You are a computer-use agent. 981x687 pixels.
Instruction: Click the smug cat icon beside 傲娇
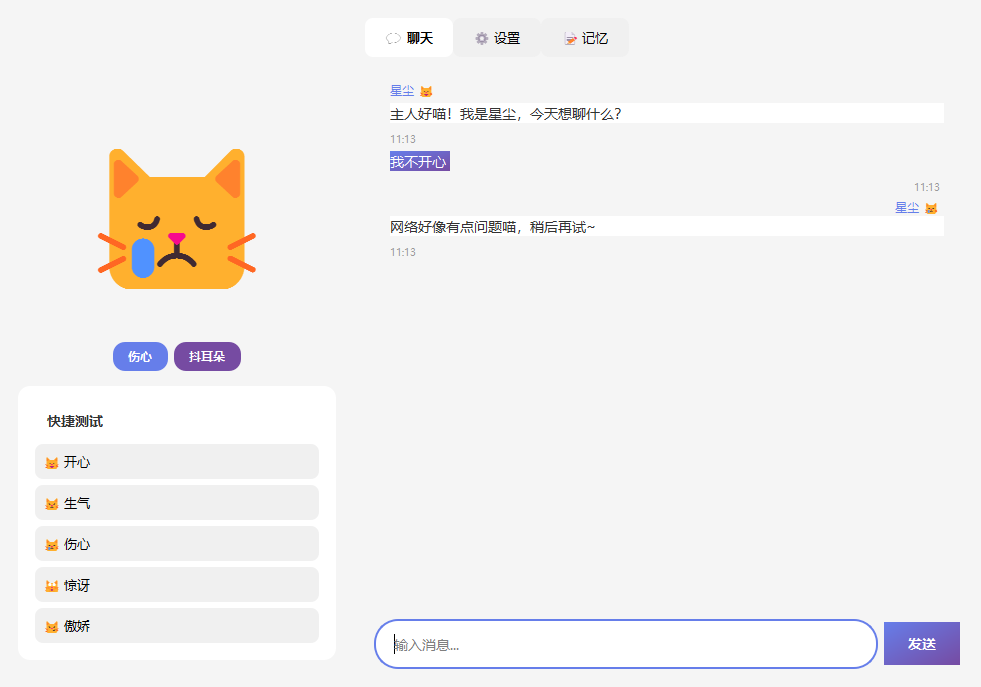pyautogui.click(x=52, y=627)
